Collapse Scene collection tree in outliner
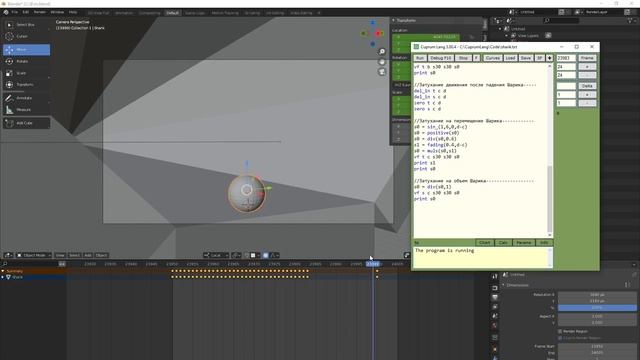 pyautogui.click(x=500, y=29)
